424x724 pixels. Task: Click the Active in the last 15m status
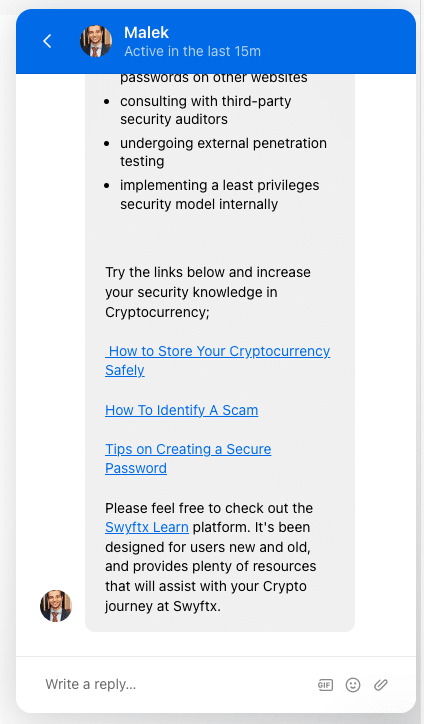[192, 51]
